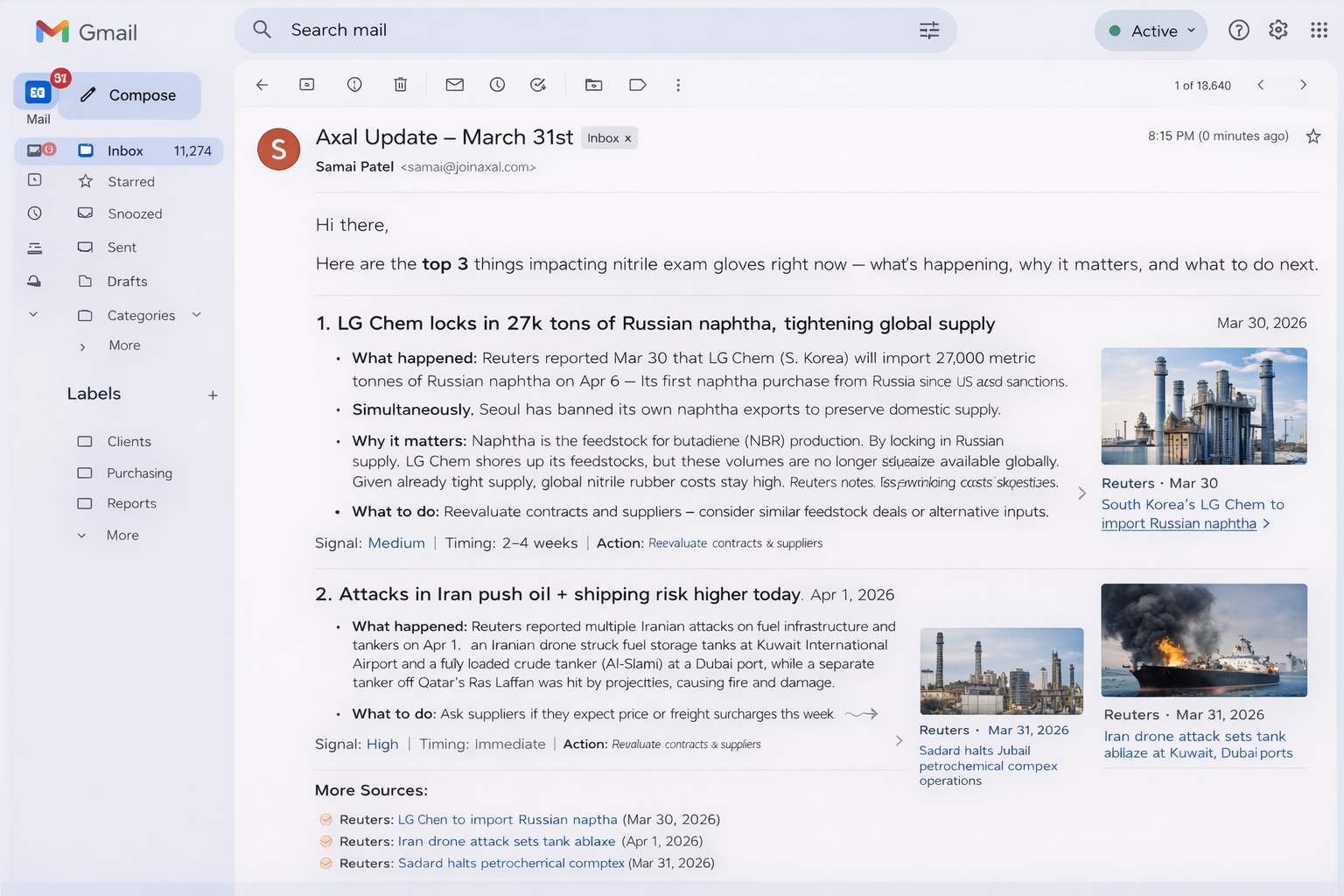Image resolution: width=1344 pixels, height=896 pixels.
Task: Archive the open email
Action: point(307,85)
